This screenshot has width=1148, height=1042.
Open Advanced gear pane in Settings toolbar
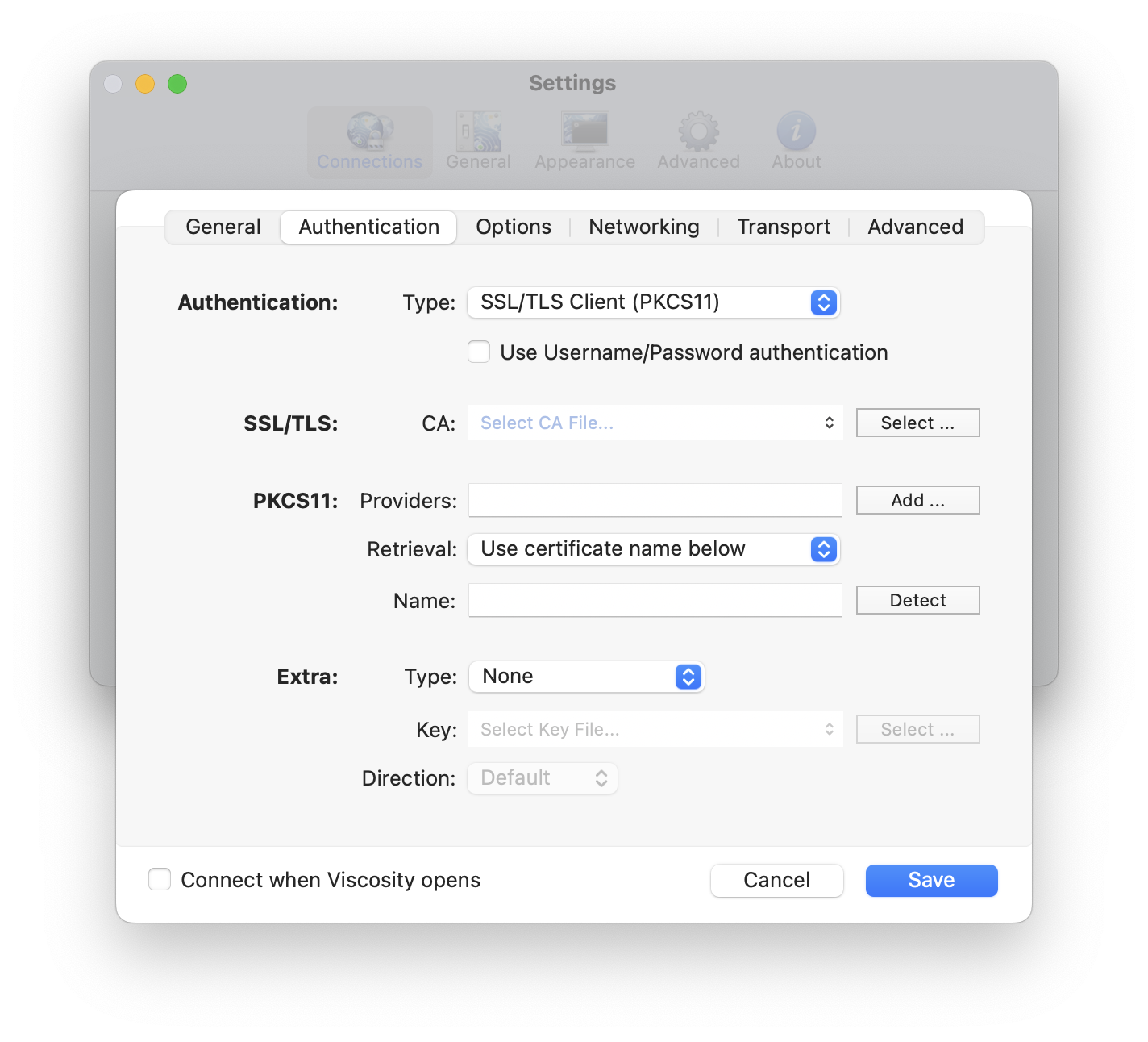point(698,142)
